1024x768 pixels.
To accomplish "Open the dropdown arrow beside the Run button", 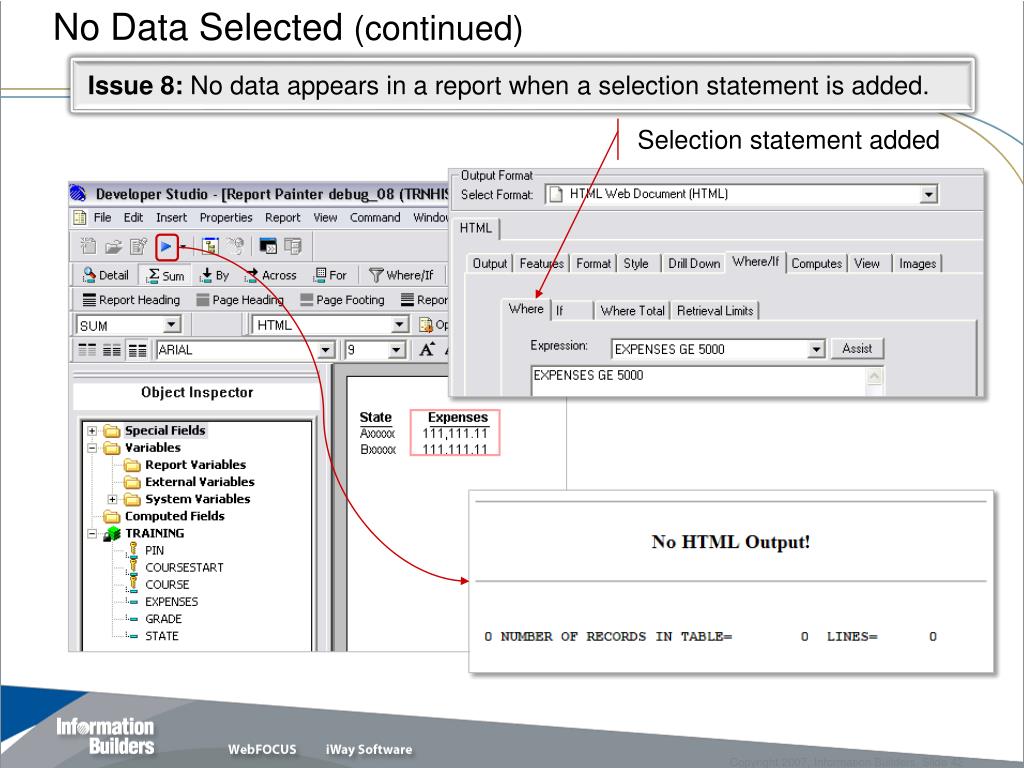I will [x=184, y=247].
